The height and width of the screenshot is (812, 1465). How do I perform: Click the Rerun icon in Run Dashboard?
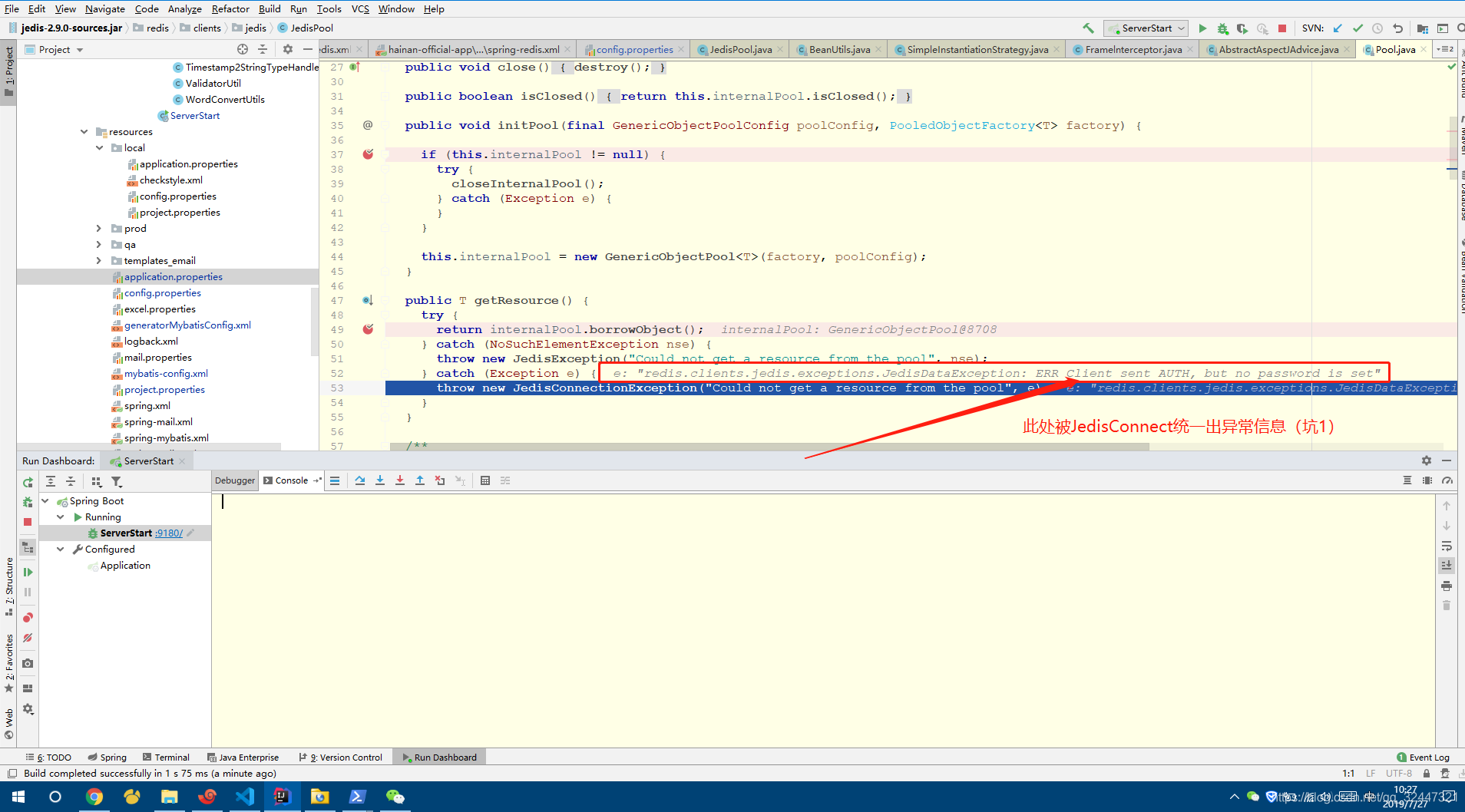(28, 482)
